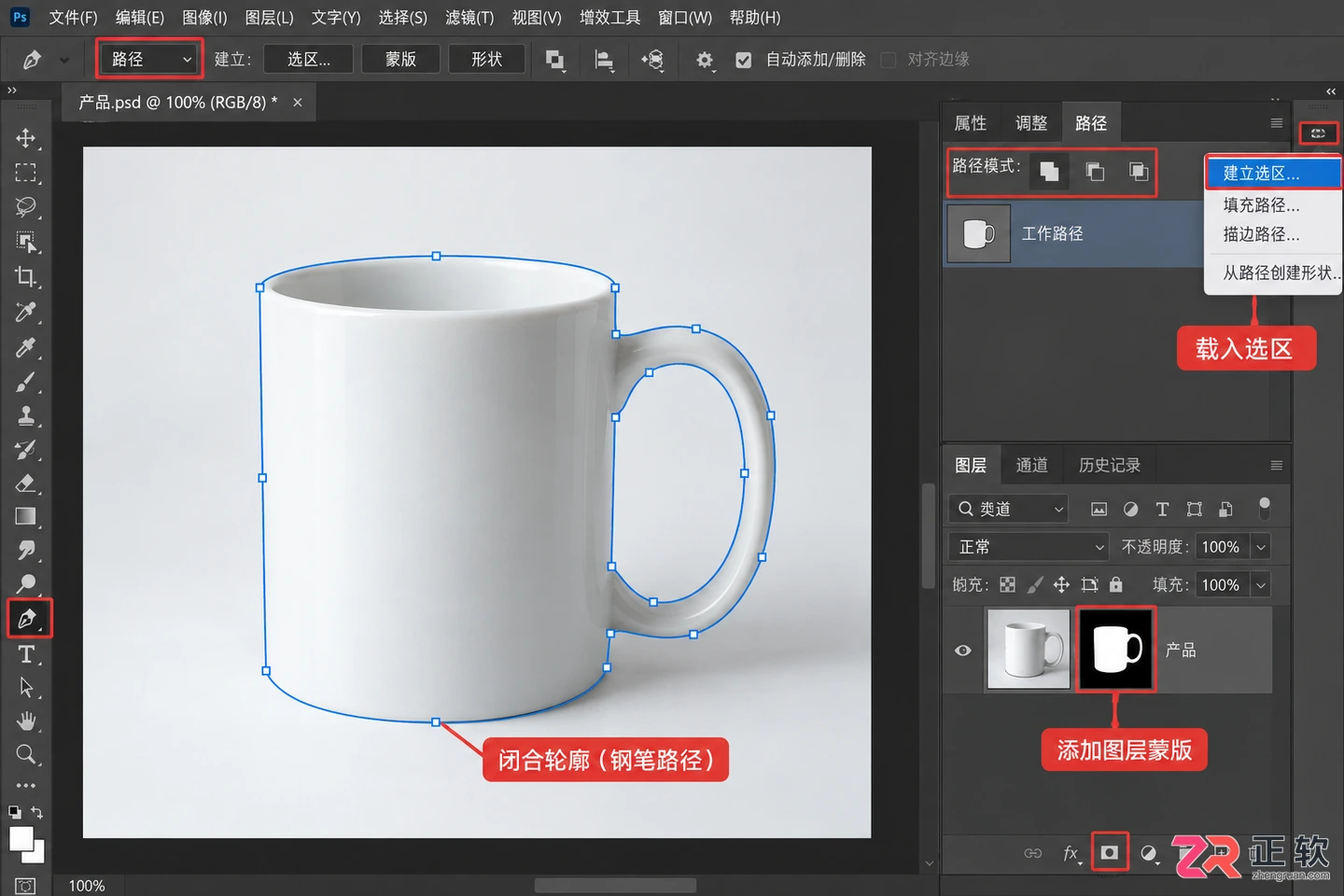The width and height of the screenshot is (1344, 896).
Task: Select the Gradient tool
Action: (x=25, y=517)
